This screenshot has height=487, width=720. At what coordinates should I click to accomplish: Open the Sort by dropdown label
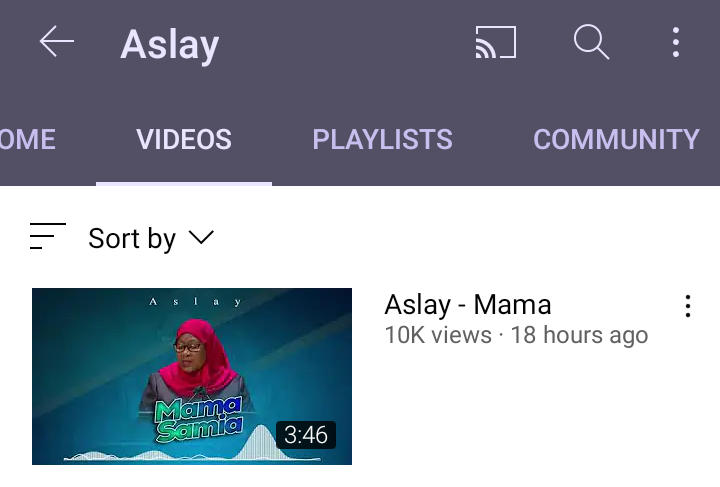click(132, 239)
